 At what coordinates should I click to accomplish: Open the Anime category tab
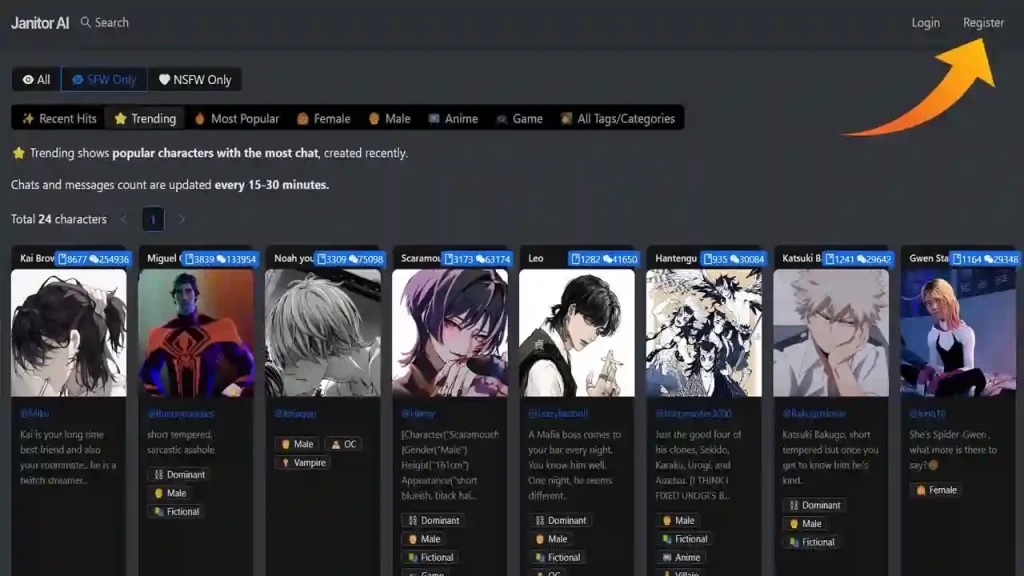(x=453, y=118)
